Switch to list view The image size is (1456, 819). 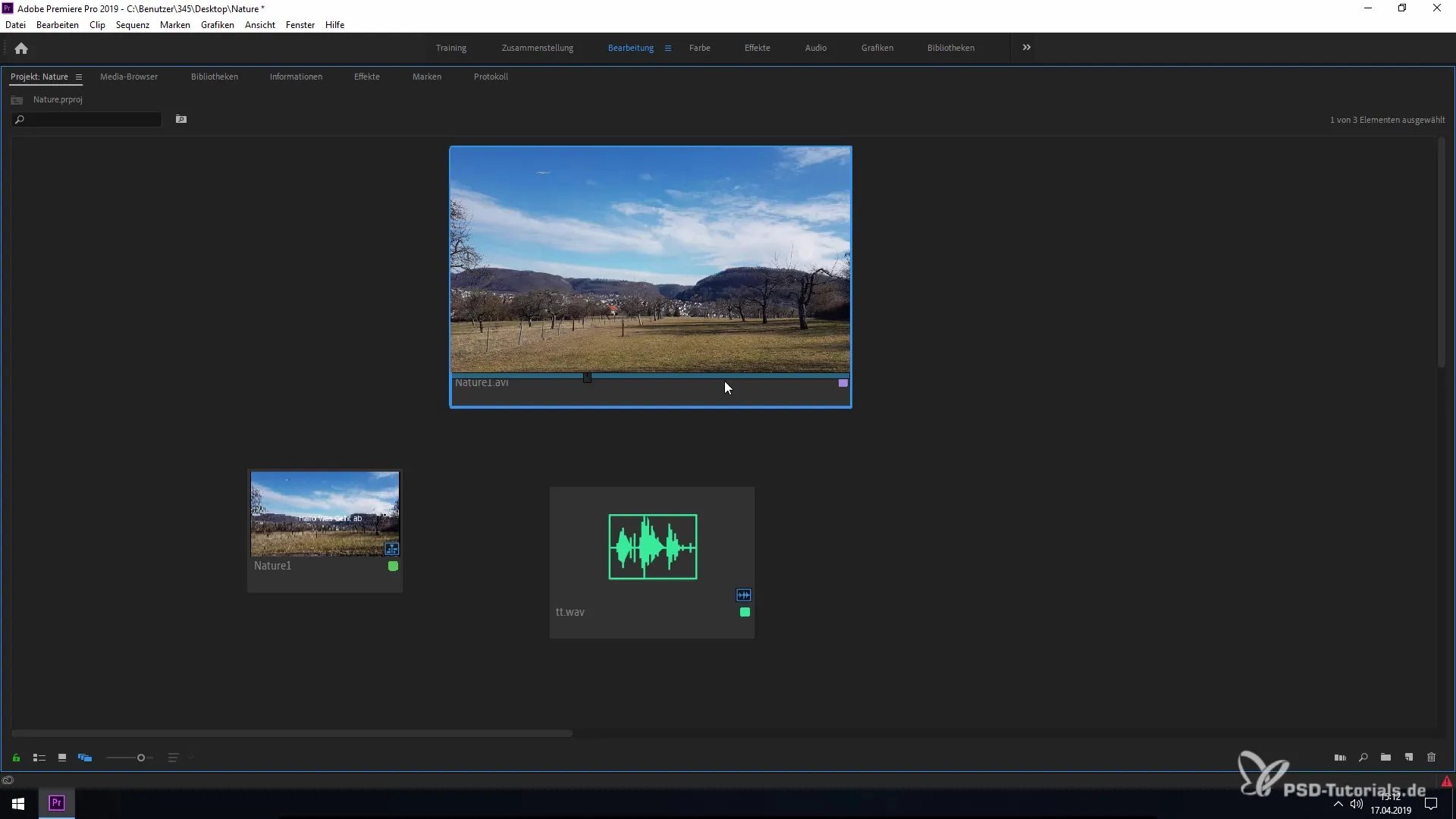tap(39, 758)
